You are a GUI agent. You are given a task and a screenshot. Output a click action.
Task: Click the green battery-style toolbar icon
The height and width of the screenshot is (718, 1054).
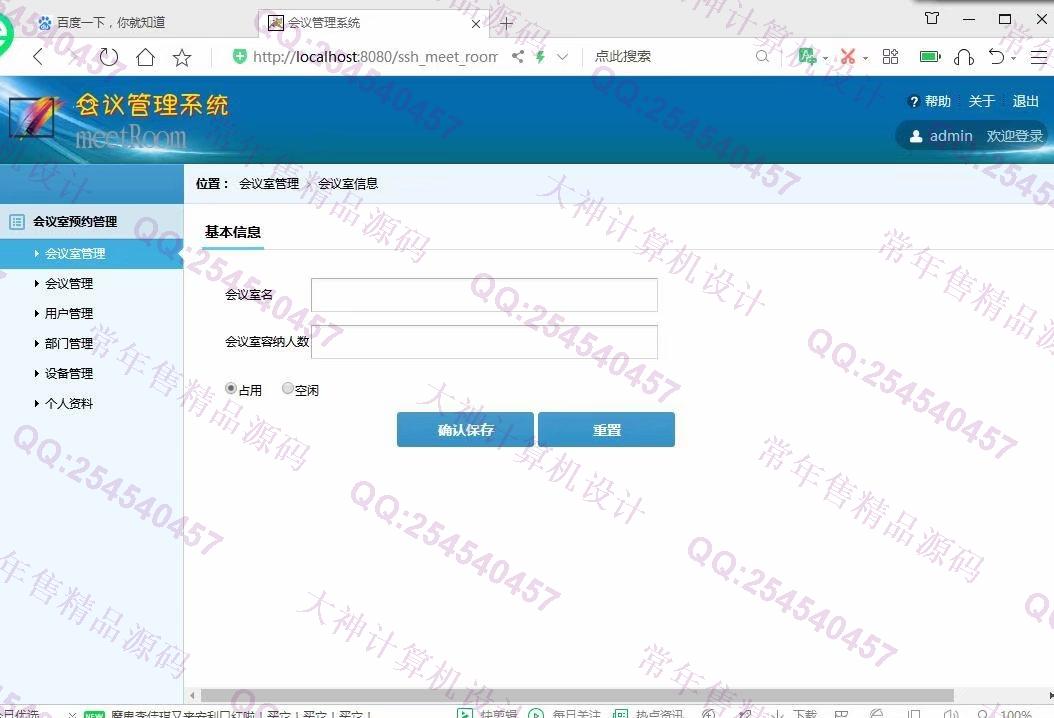(930, 56)
